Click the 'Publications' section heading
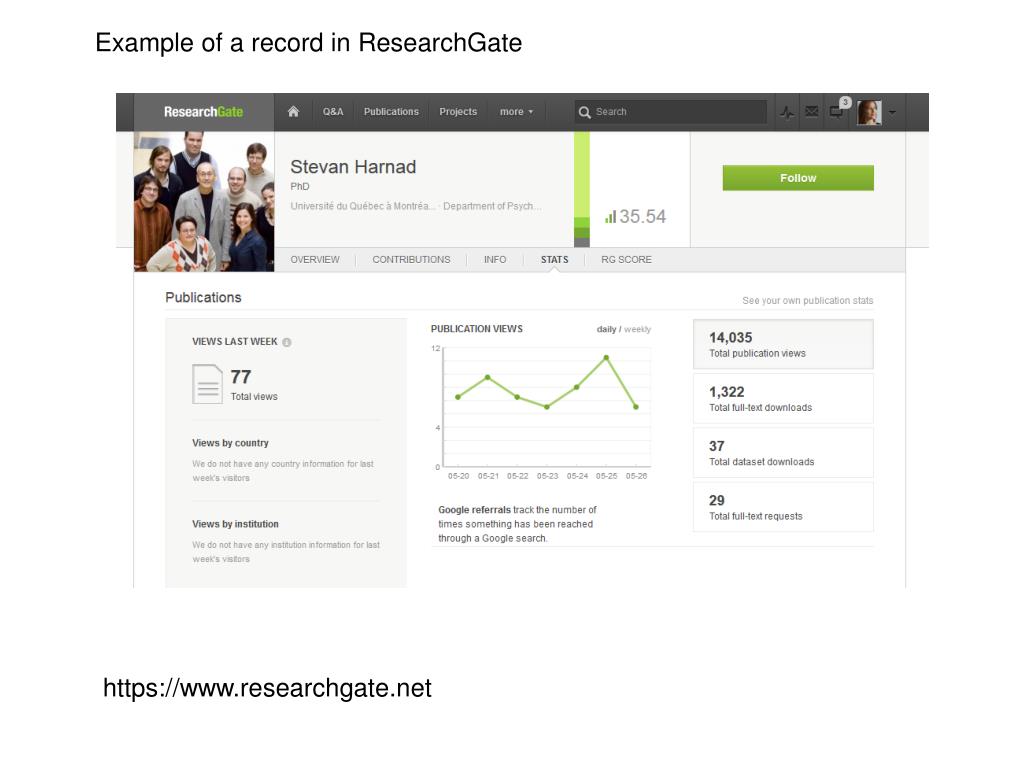Viewport: 1024px width, 768px height. click(x=203, y=297)
